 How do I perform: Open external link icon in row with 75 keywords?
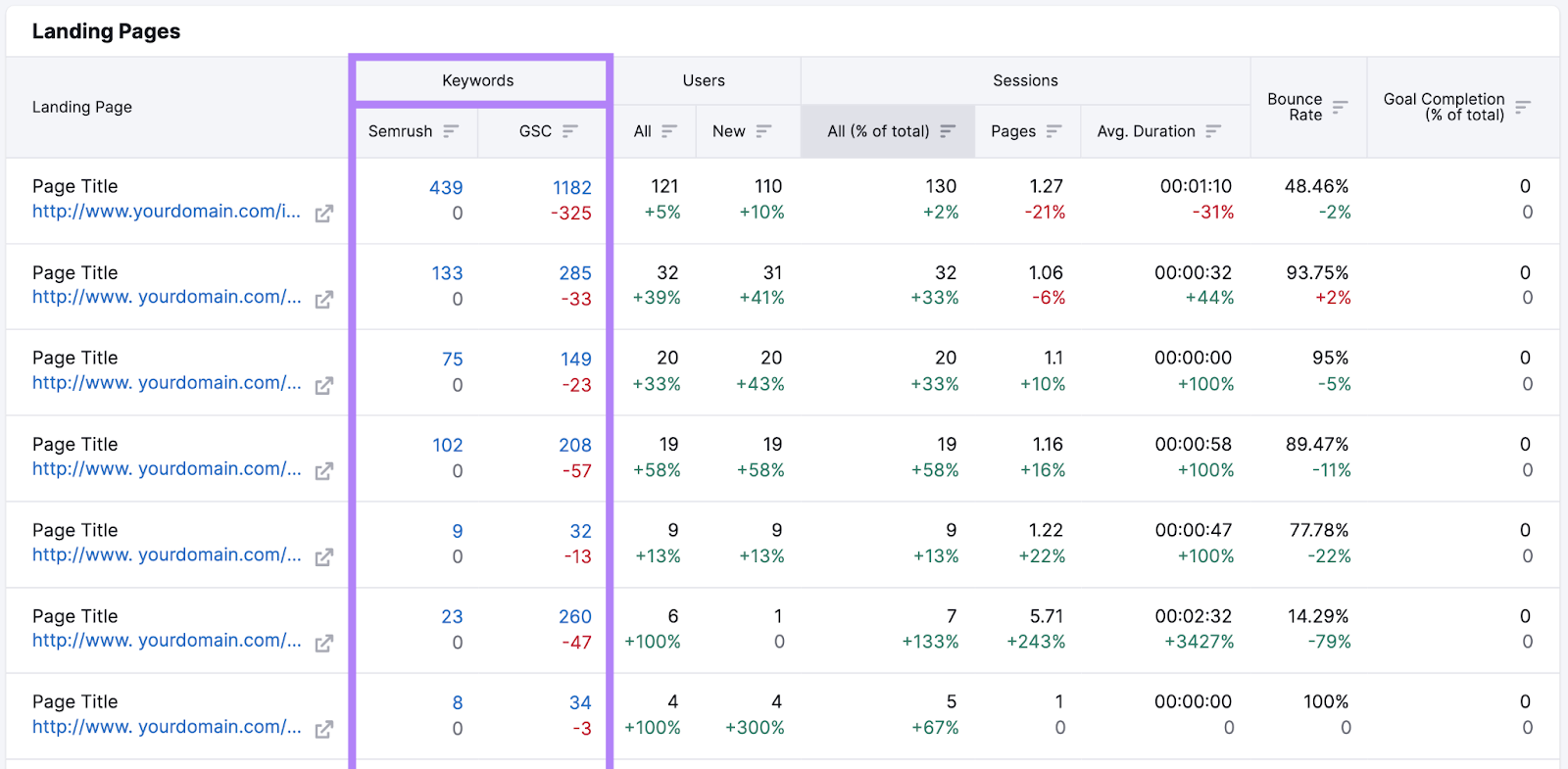(323, 386)
